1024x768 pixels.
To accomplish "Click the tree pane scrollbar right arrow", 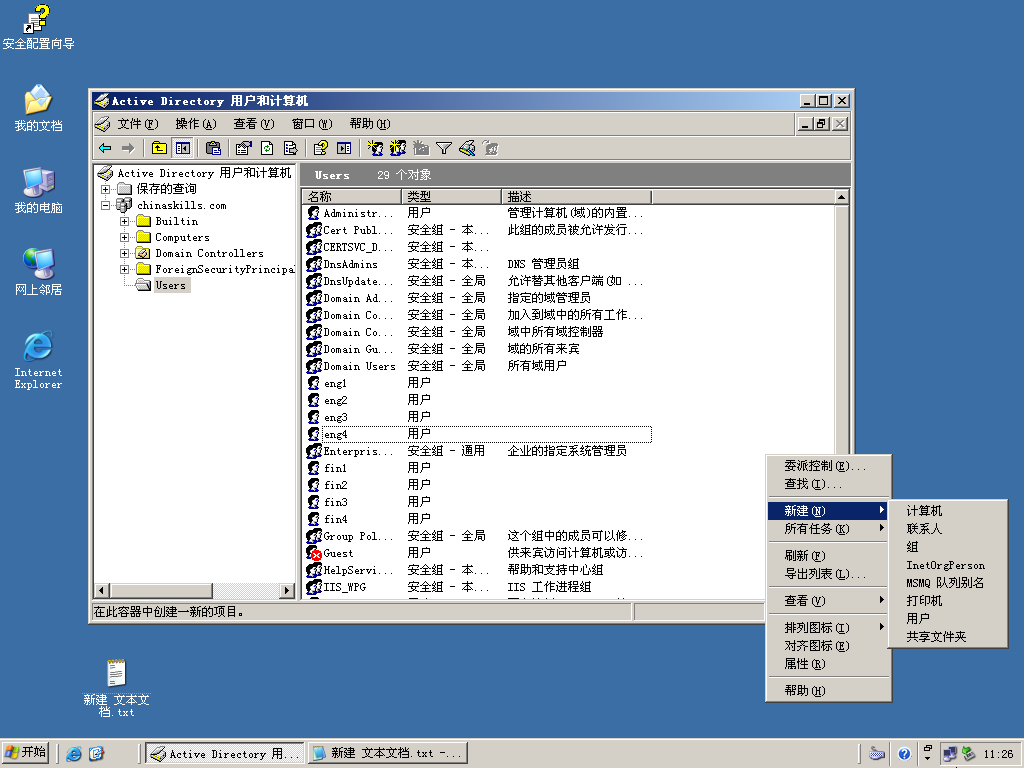I will (287, 590).
